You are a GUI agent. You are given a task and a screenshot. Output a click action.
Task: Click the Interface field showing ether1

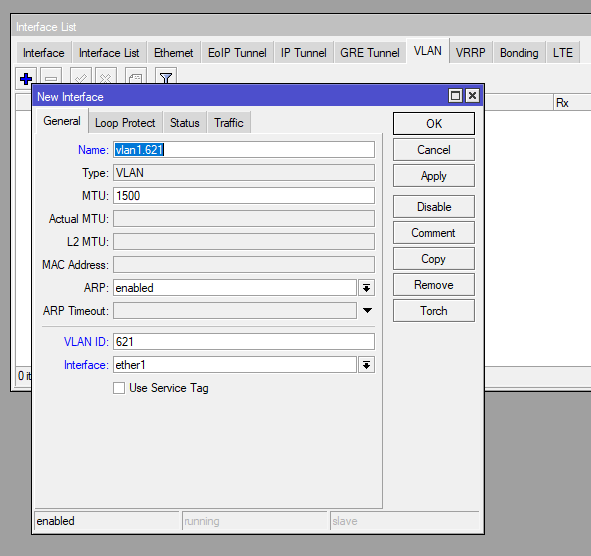235,365
